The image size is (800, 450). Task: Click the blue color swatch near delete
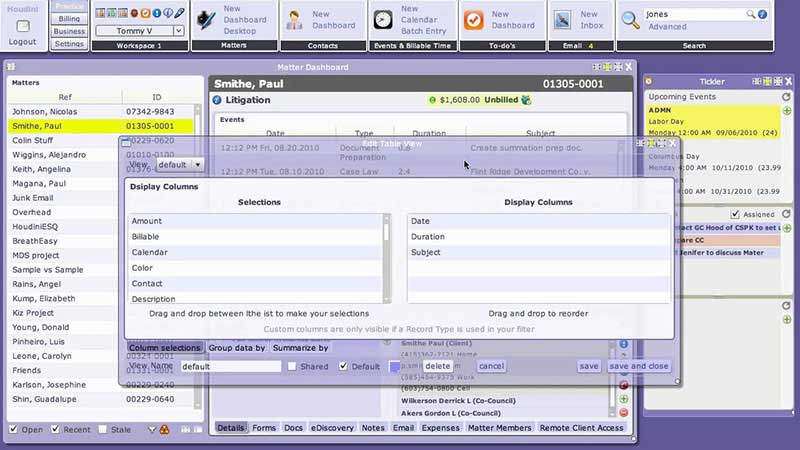point(394,366)
